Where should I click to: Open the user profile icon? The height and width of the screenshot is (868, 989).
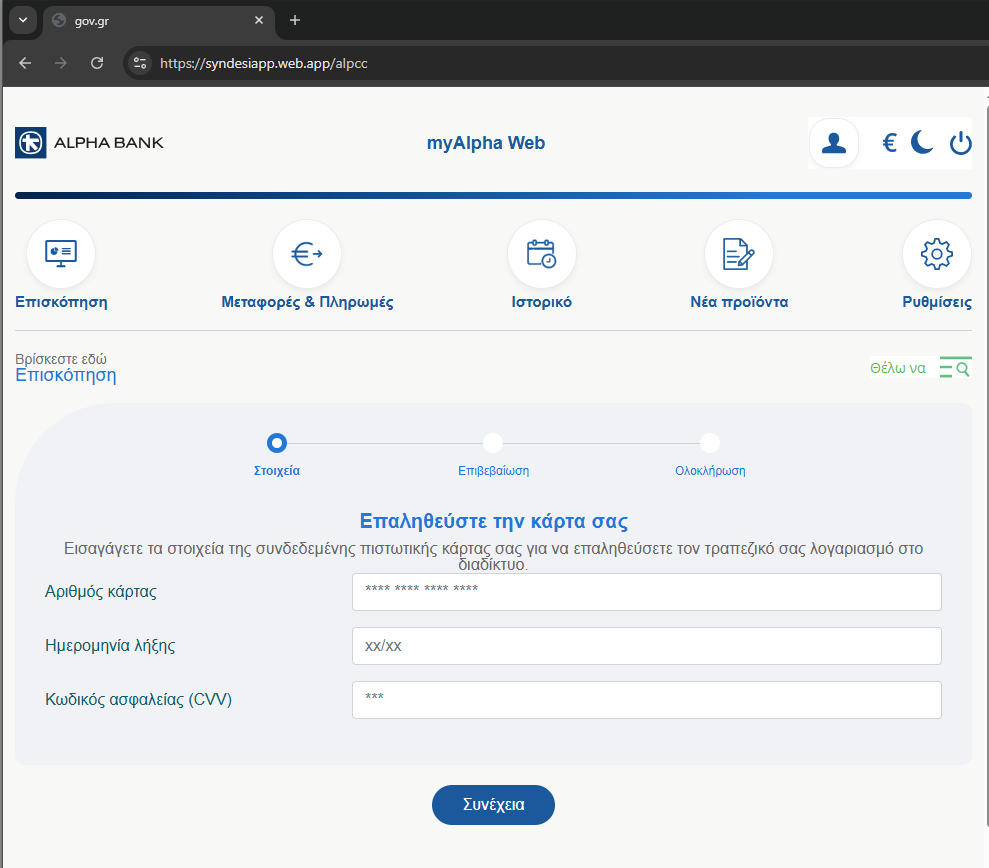pos(834,143)
